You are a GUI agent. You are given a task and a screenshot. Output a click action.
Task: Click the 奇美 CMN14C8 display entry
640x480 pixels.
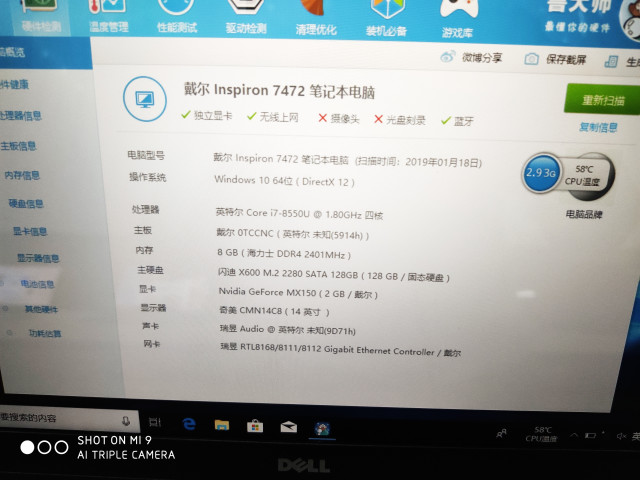pos(274,311)
